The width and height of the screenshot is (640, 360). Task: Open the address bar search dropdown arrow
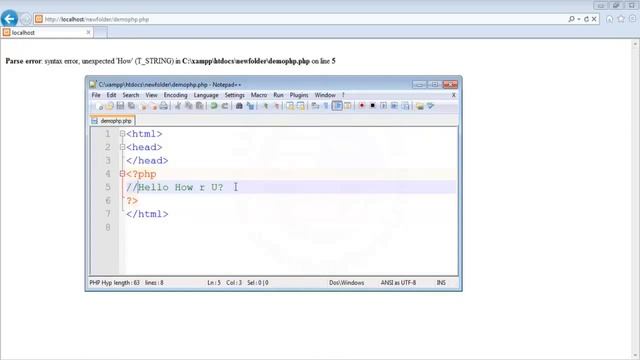[x=579, y=19]
